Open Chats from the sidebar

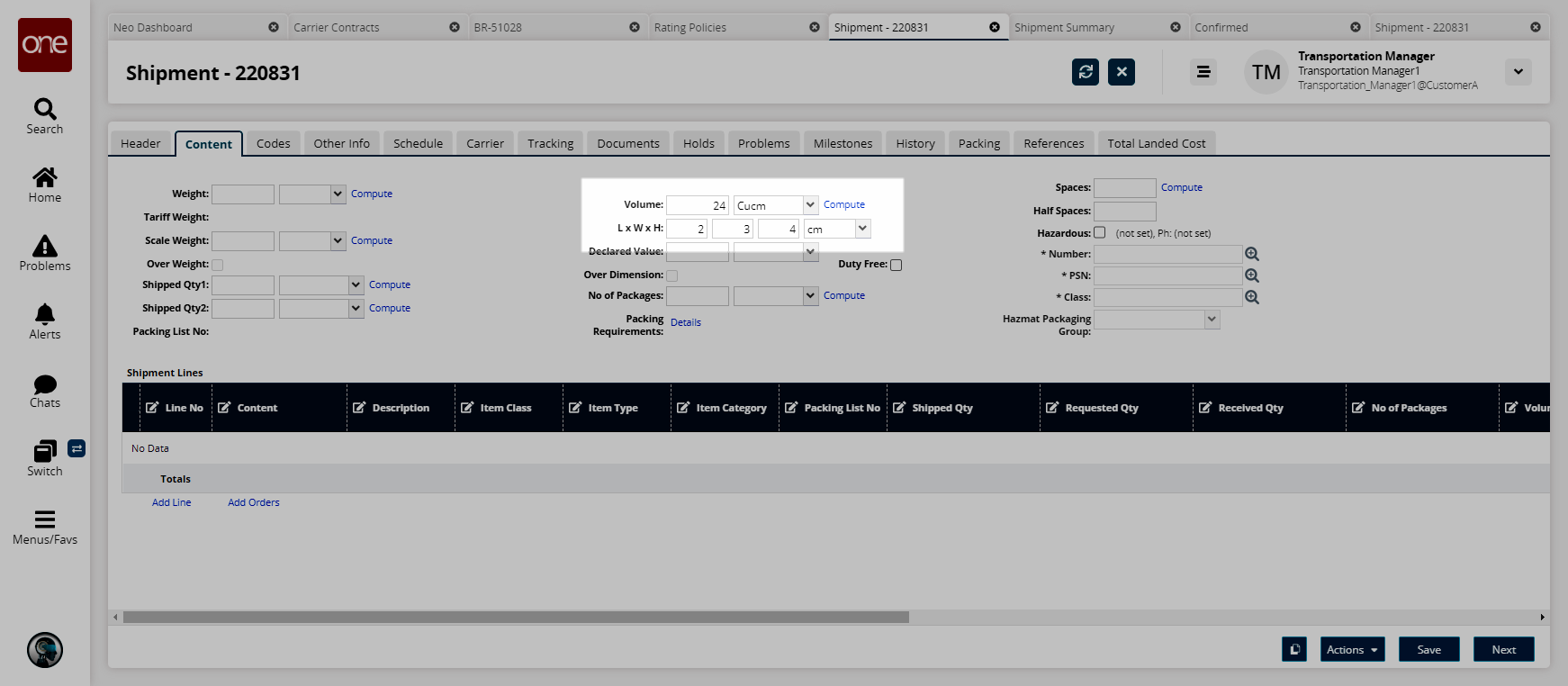45,384
